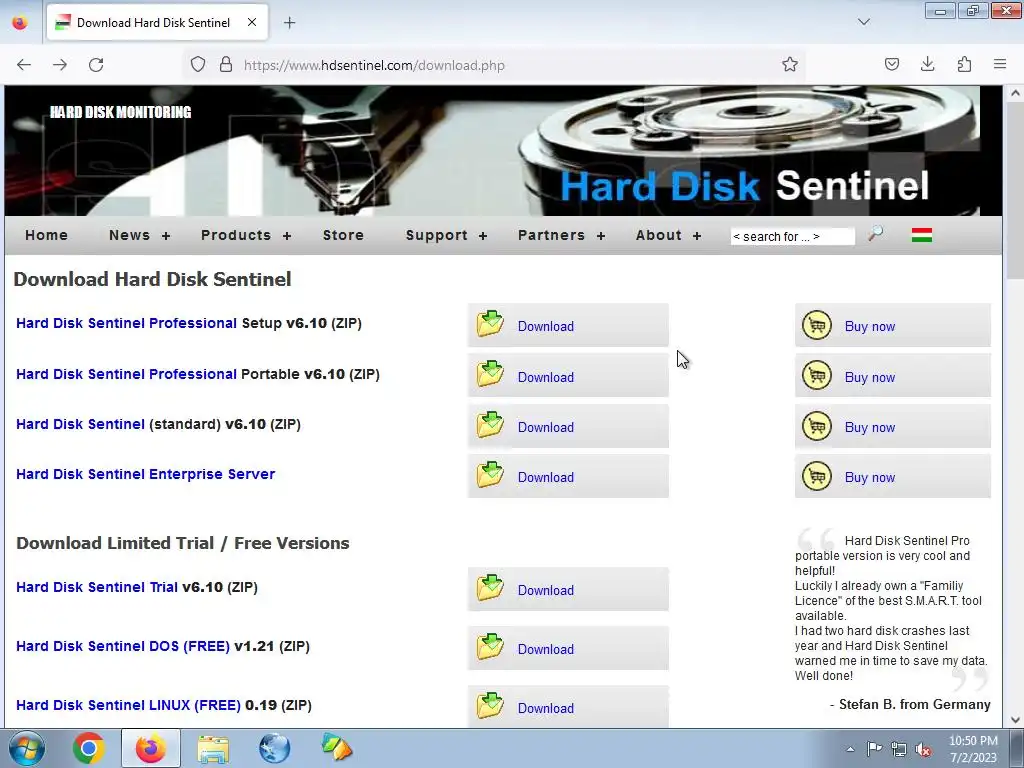Click the site security padlock icon

226,65
